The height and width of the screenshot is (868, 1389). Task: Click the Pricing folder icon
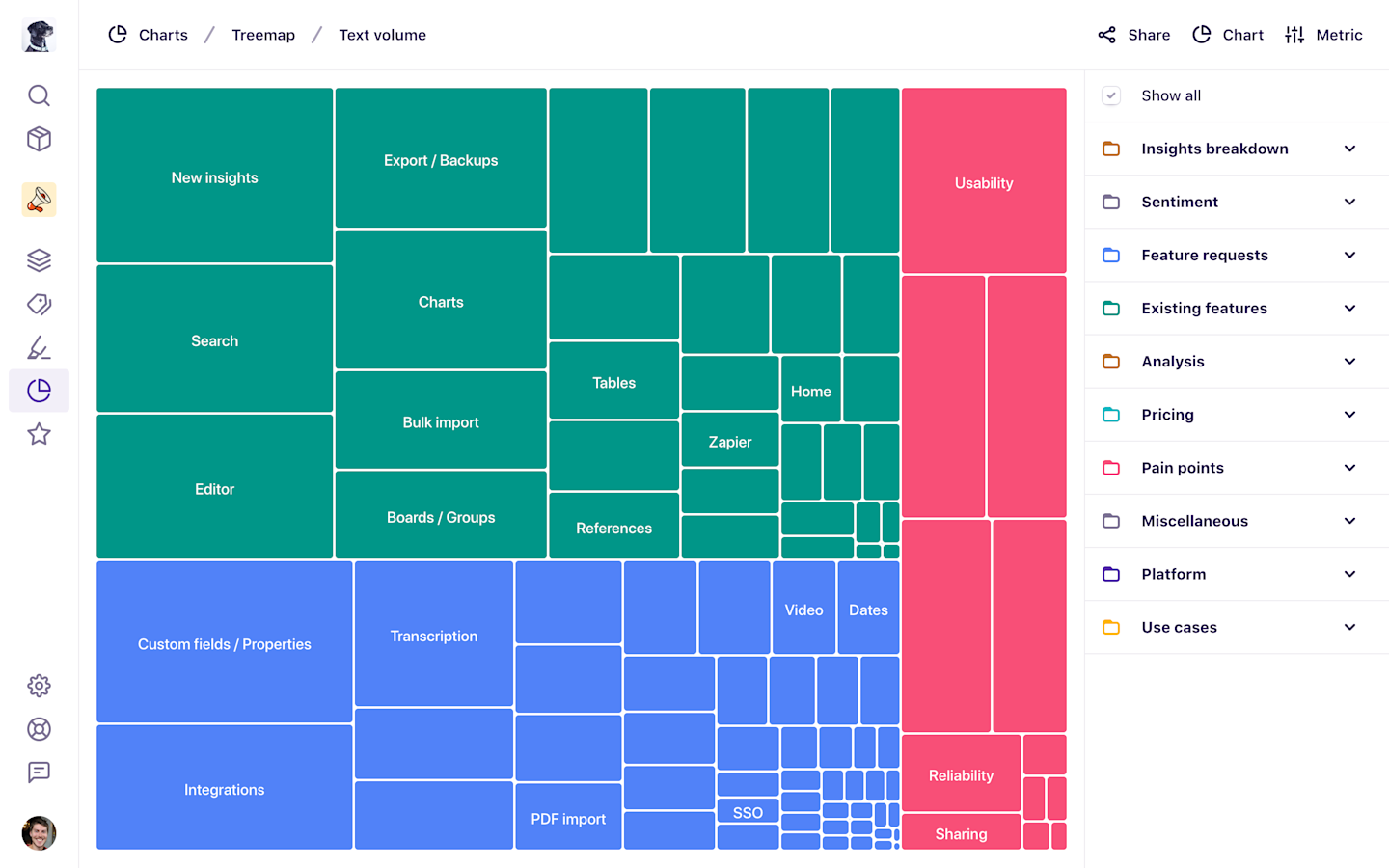coord(1111,414)
